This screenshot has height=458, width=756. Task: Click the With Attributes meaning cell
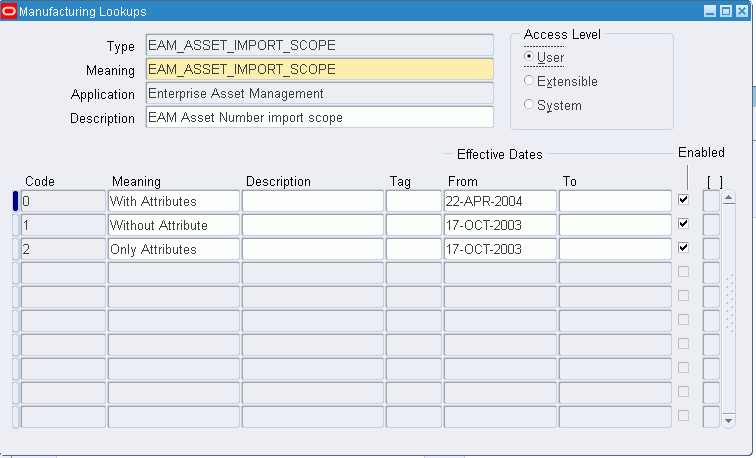(174, 201)
